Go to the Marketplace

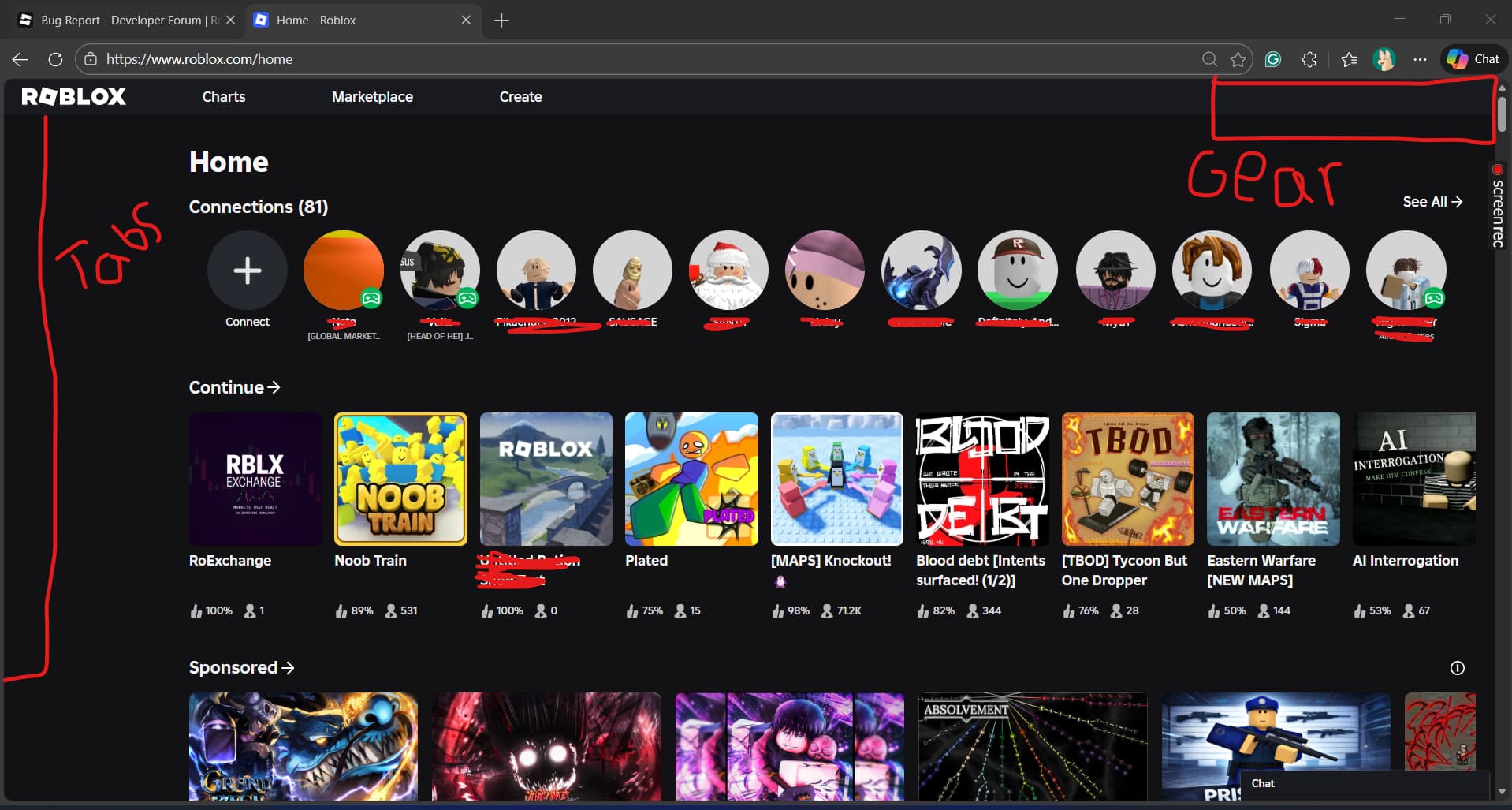pos(372,97)
